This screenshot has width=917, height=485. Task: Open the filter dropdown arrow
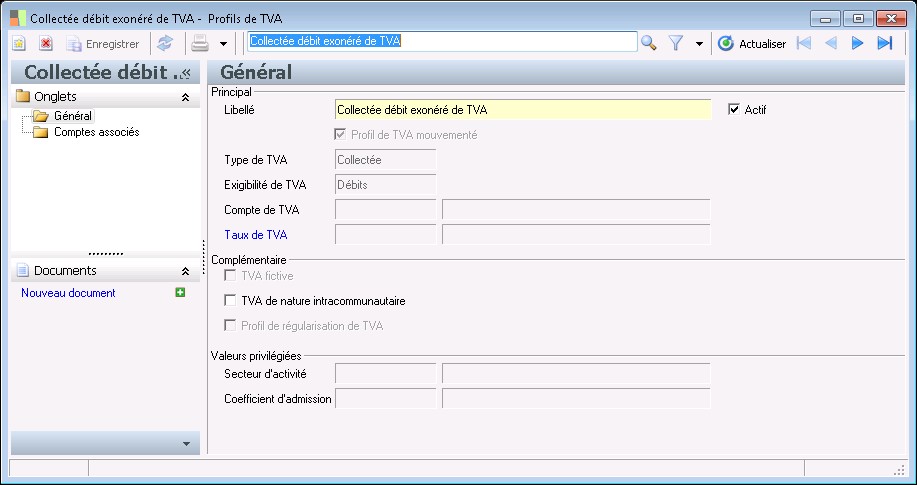(699, 44)
